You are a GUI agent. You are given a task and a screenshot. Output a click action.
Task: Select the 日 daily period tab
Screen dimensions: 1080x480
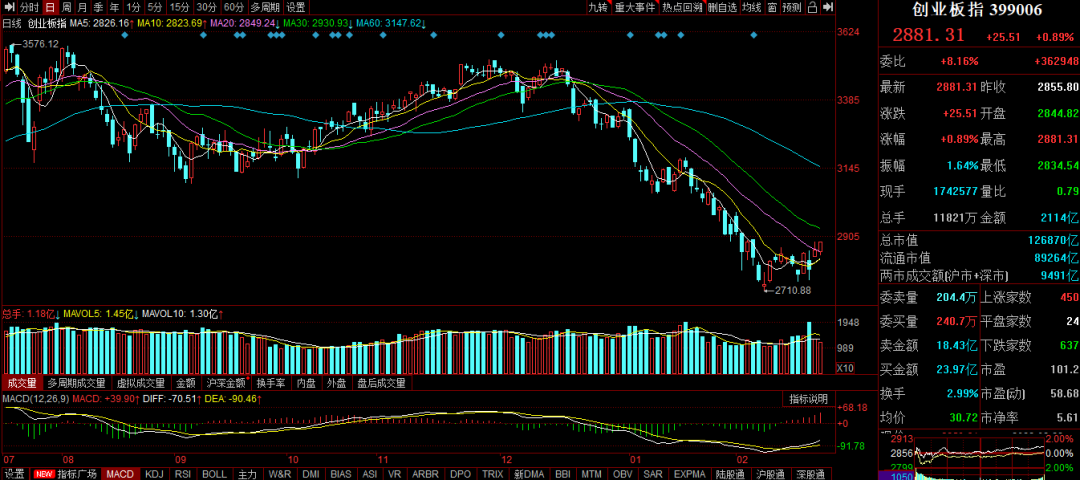[50, 8]
